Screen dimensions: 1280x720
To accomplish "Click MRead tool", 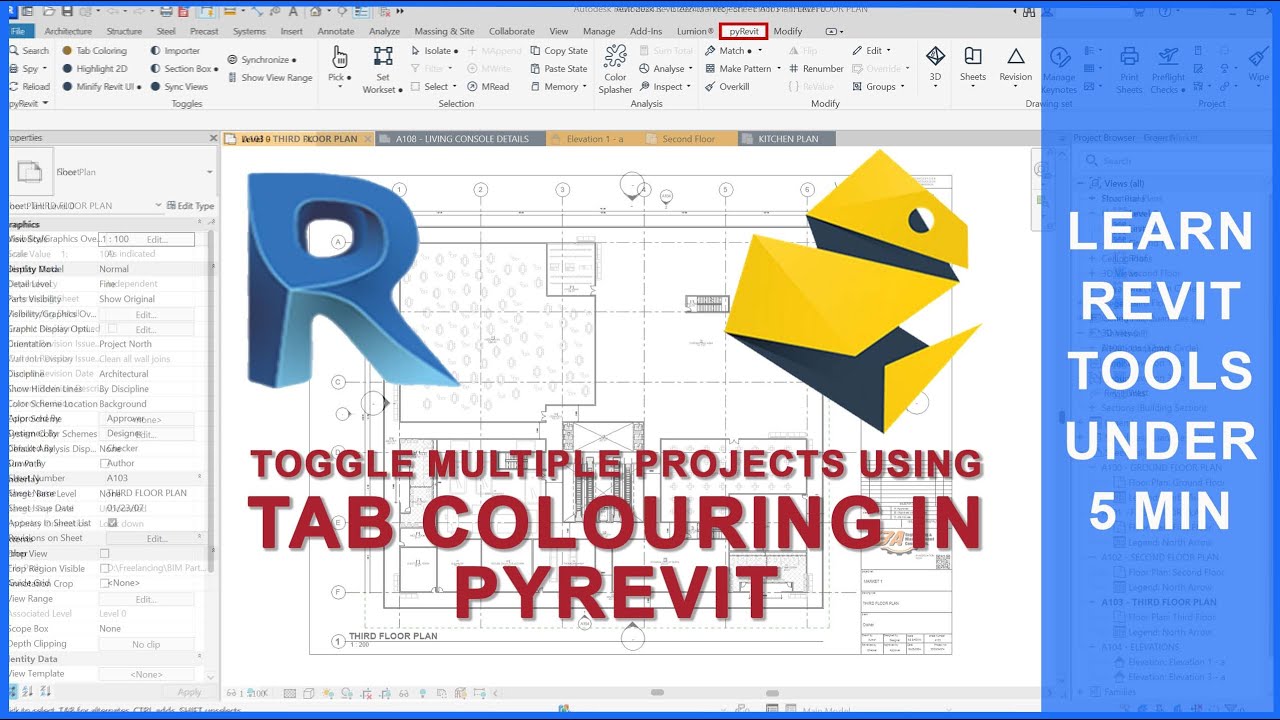I will pyautogui.click(x=488, y=87).
